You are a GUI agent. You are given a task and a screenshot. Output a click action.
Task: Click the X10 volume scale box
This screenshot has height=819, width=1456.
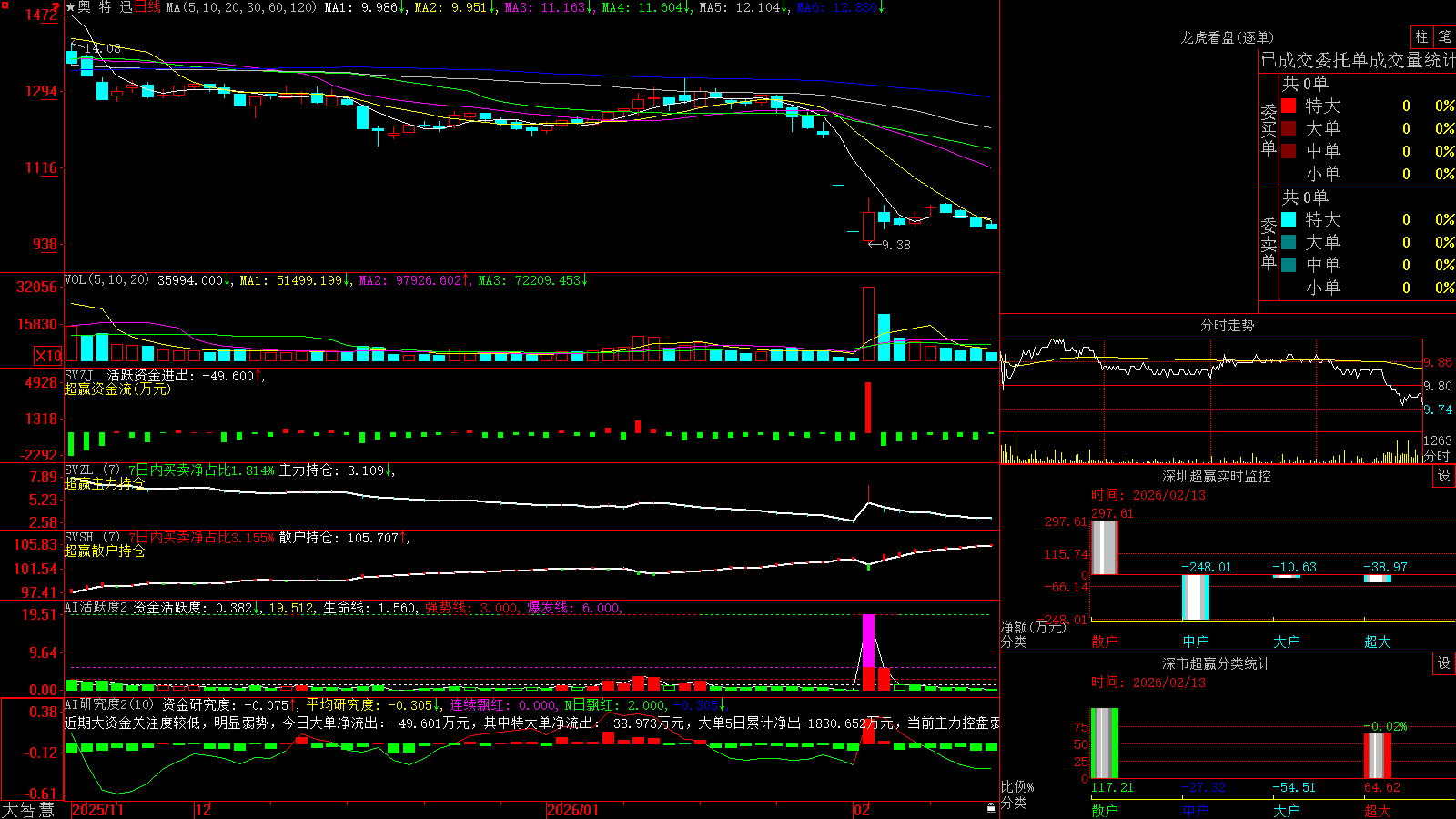[x=48, y=356]
